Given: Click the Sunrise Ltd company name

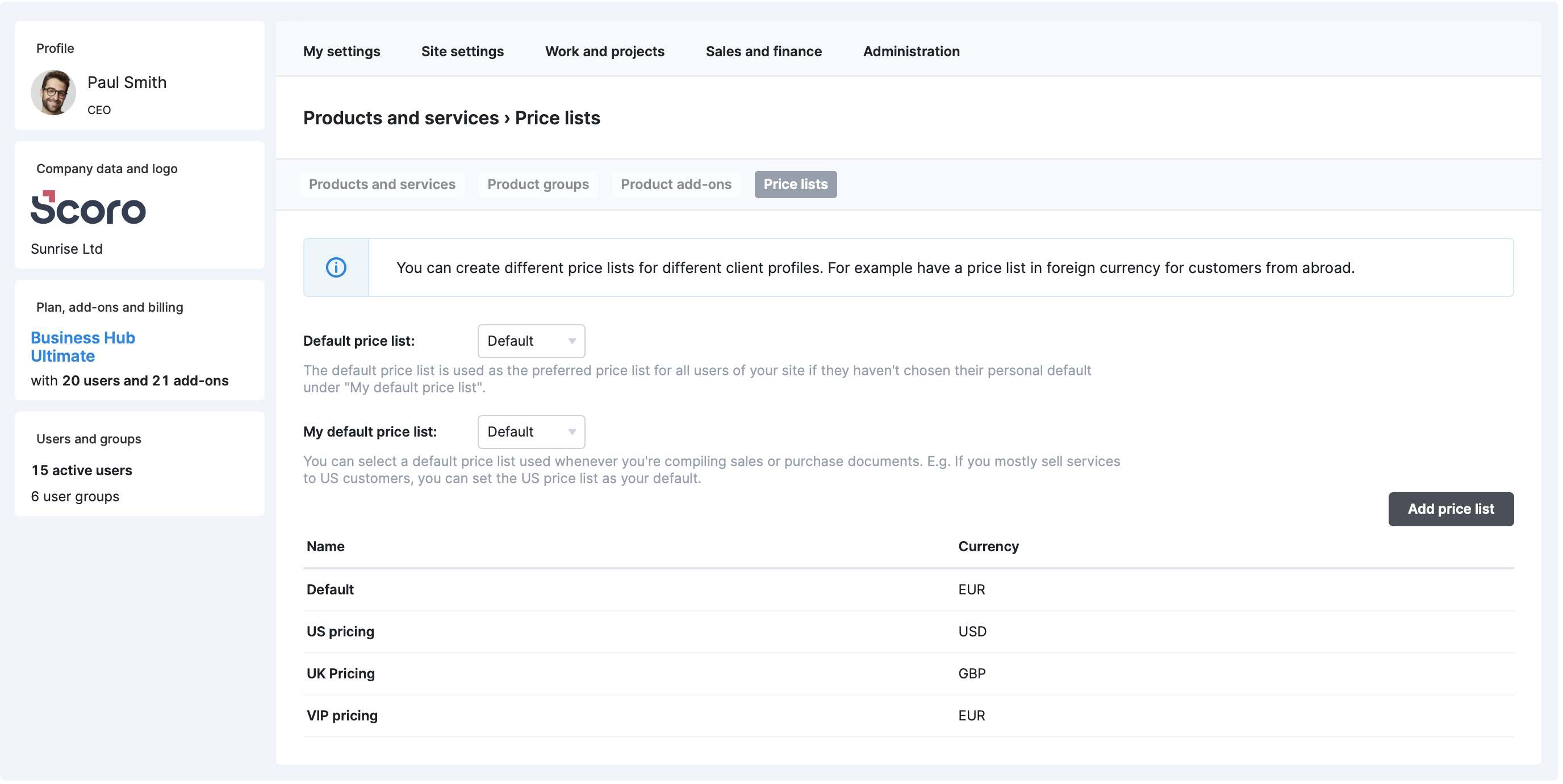Looking at the screenshot, I should coord(66,249).
